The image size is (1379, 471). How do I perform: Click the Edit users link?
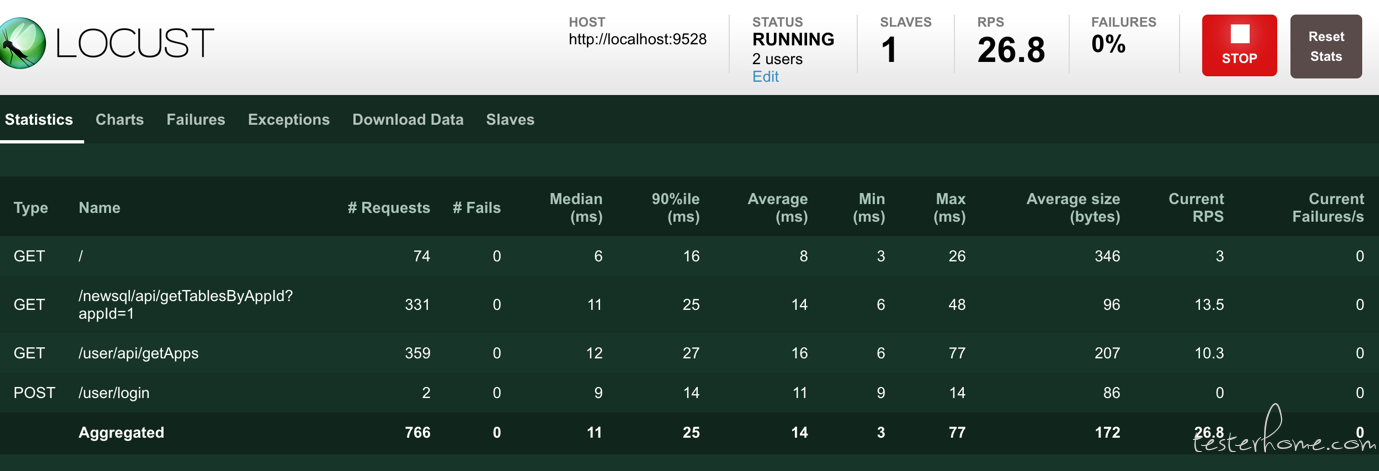[765, 77]
